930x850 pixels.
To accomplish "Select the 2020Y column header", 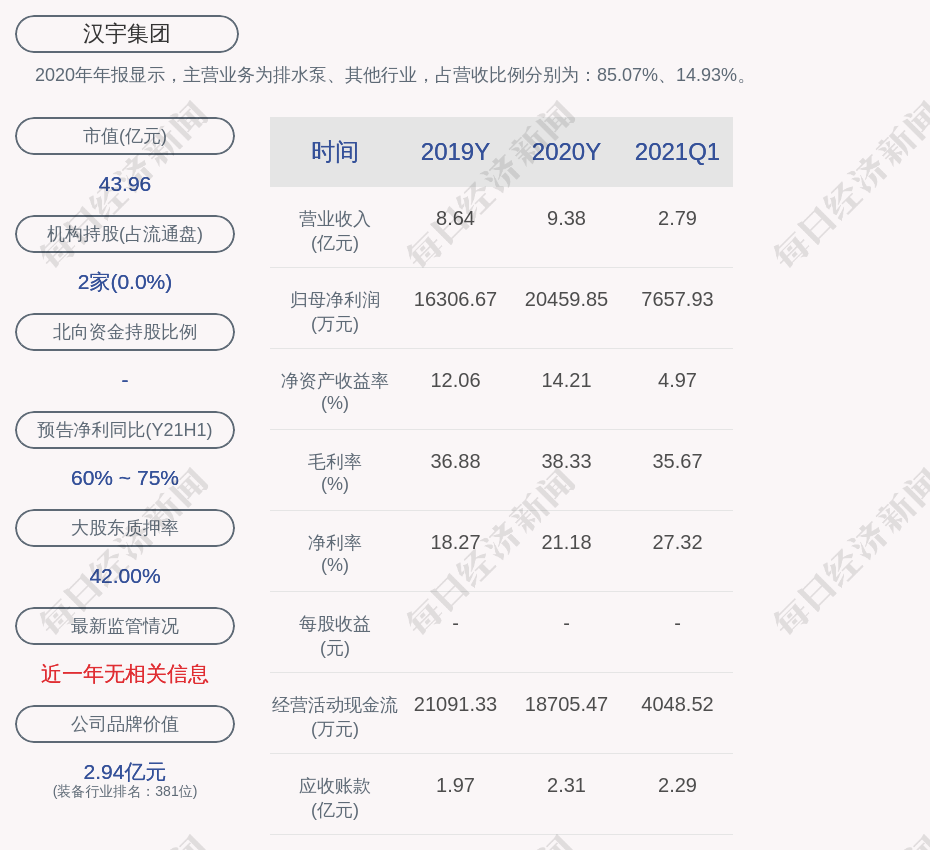I will [x=566, y=152].
